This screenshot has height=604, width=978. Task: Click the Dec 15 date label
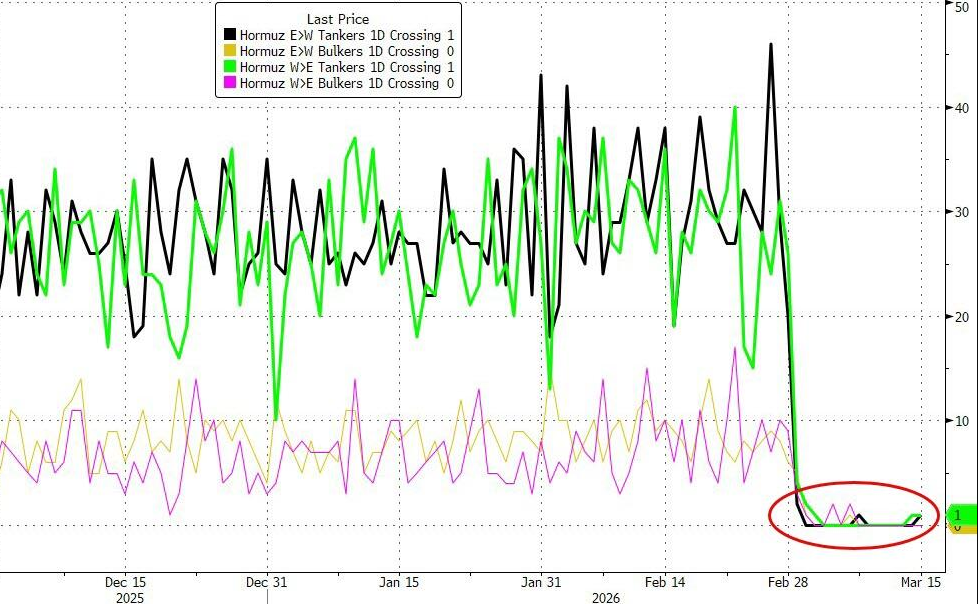point(125,582)
